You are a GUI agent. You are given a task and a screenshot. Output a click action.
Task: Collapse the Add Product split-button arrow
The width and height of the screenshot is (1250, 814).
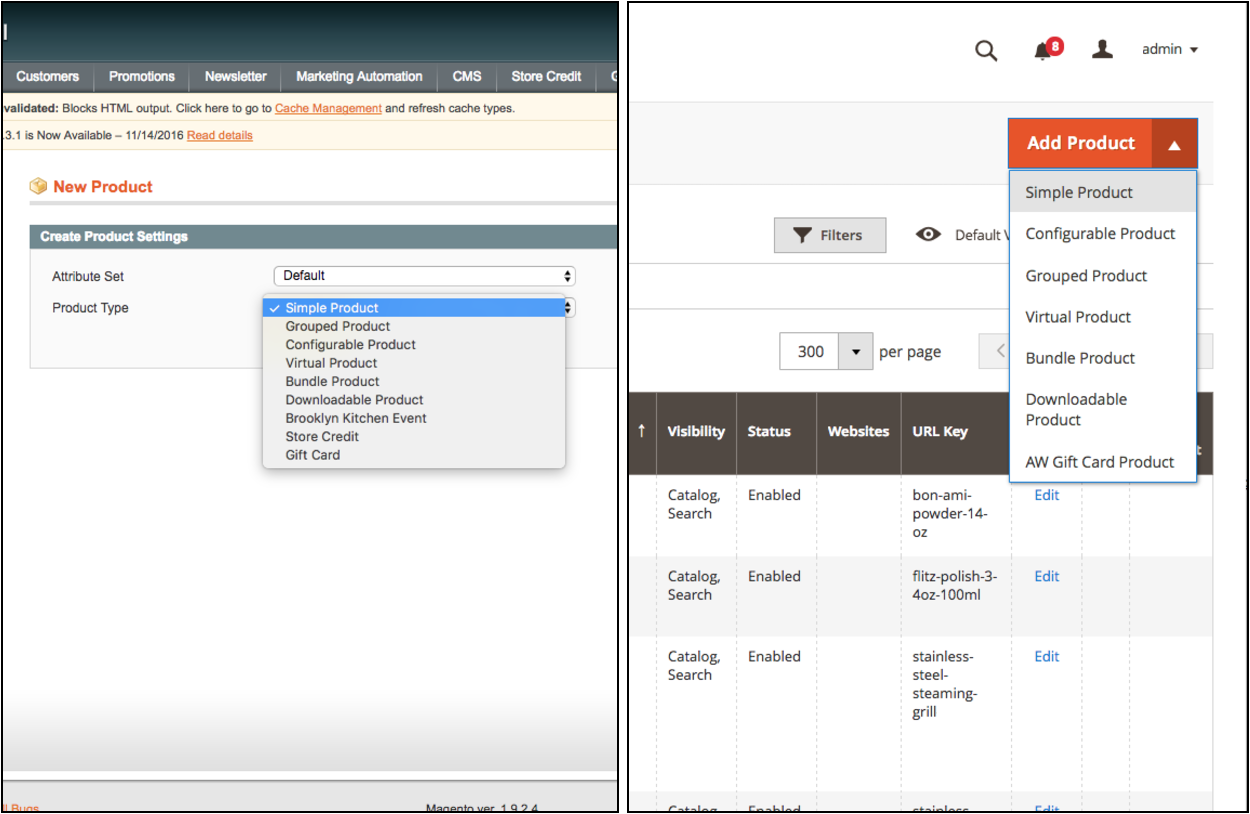pyautogui.click(x=1173, y=143)
